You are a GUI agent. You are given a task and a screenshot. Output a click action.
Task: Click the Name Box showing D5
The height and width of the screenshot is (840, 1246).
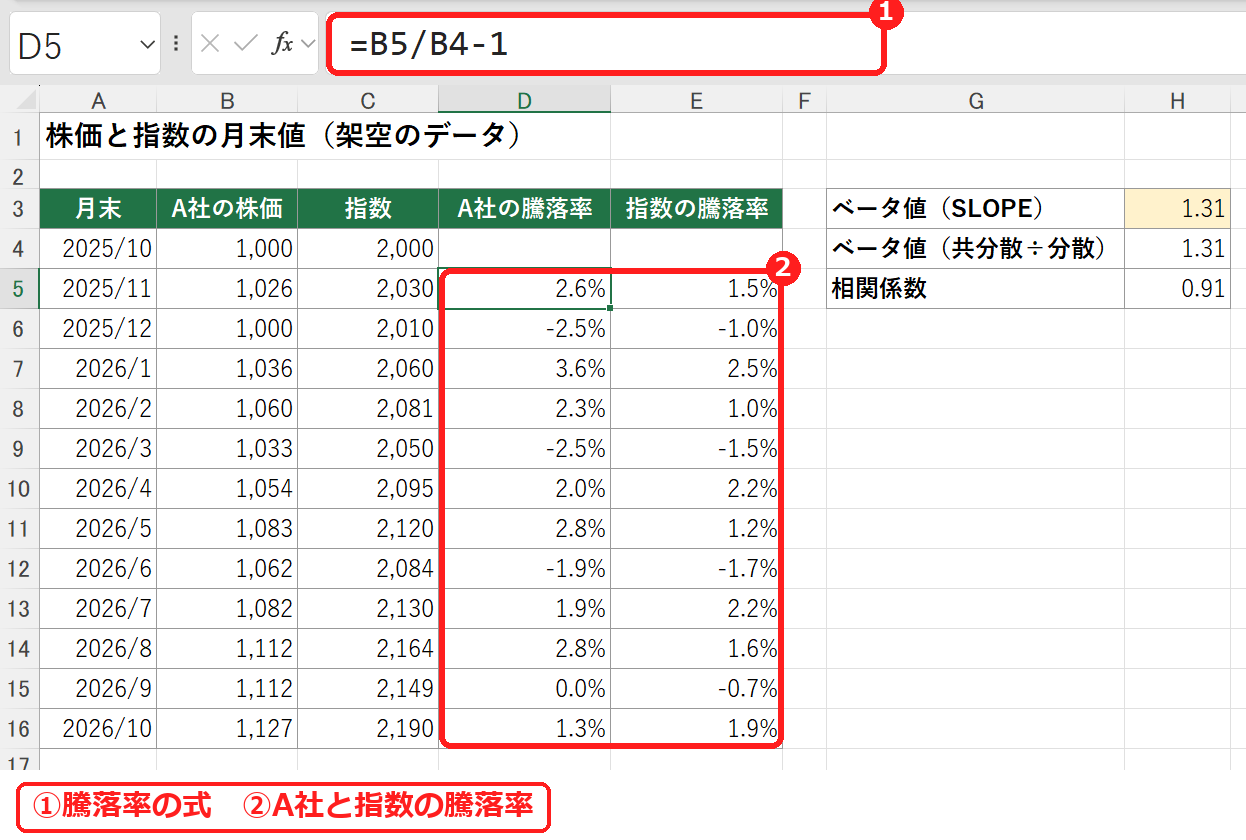coord(84,44)
